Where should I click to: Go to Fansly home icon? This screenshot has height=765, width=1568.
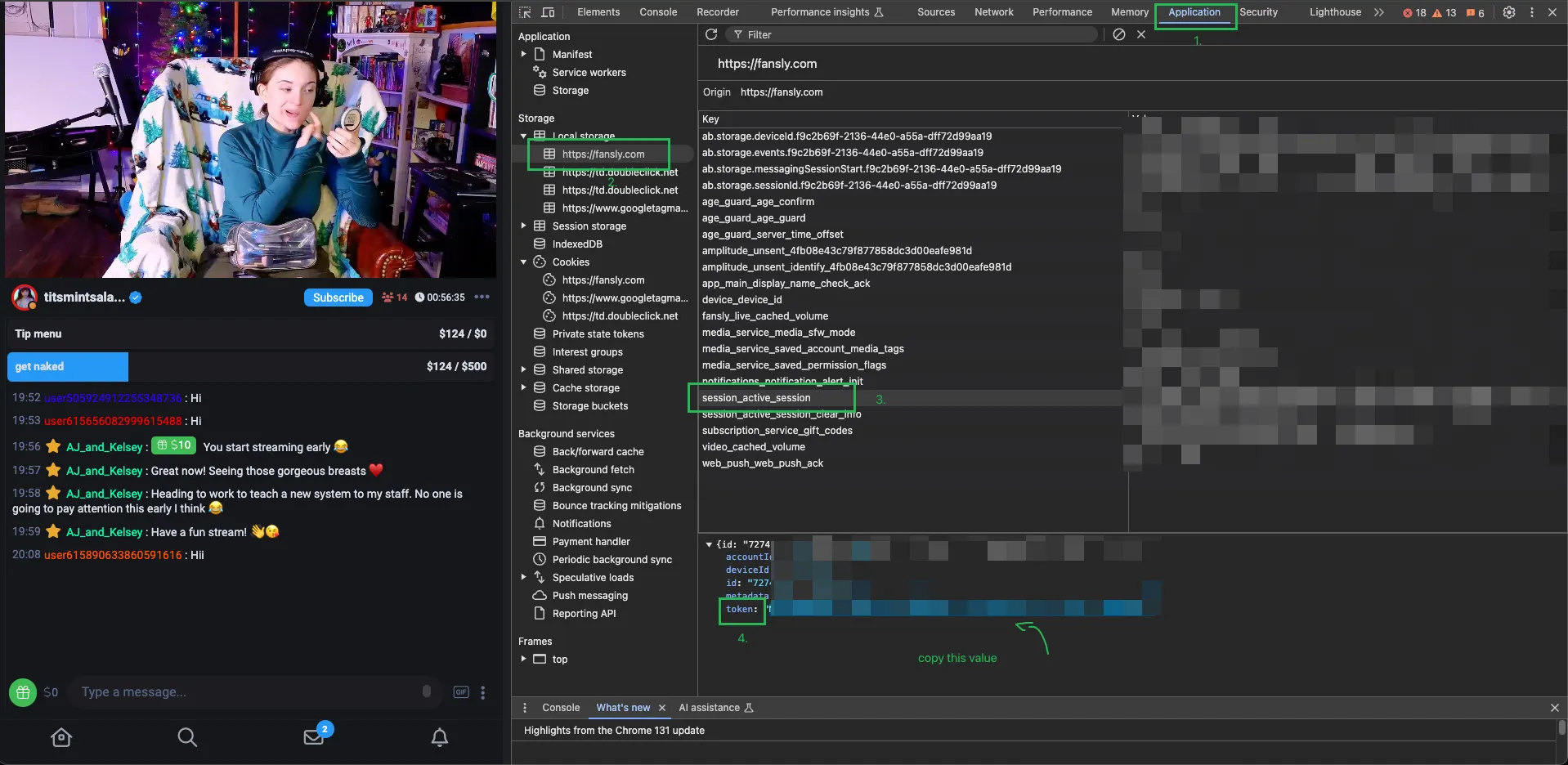61,737
